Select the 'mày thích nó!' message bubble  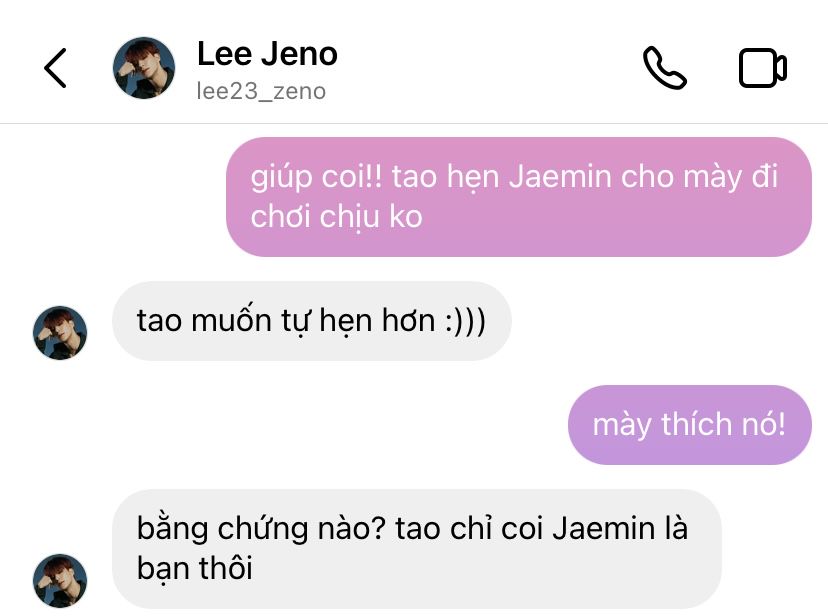click(690, 425)
